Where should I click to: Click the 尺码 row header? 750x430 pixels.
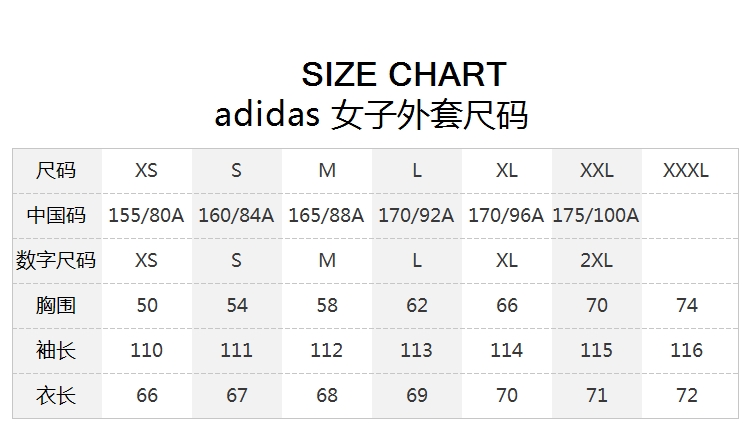point(56,170)
